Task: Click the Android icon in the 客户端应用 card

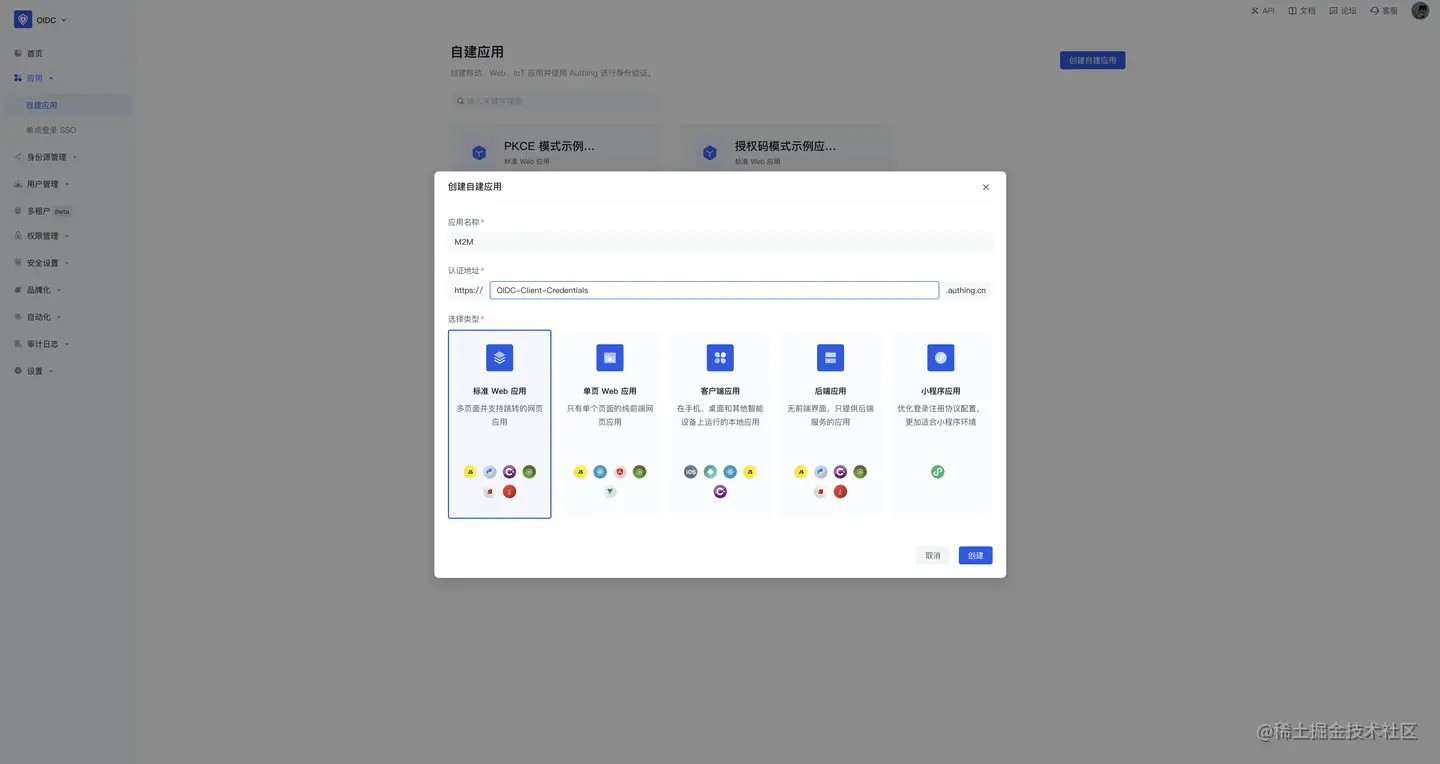Action: coord(710,472)
